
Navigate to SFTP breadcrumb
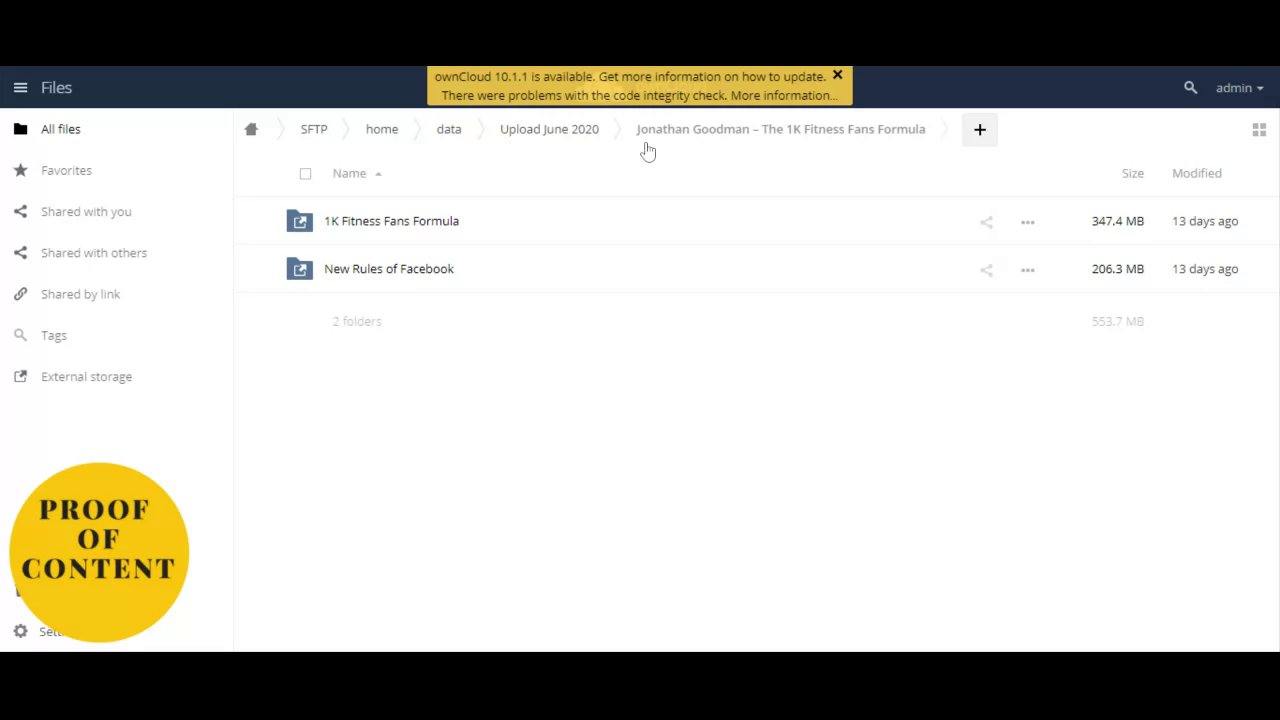314,129
